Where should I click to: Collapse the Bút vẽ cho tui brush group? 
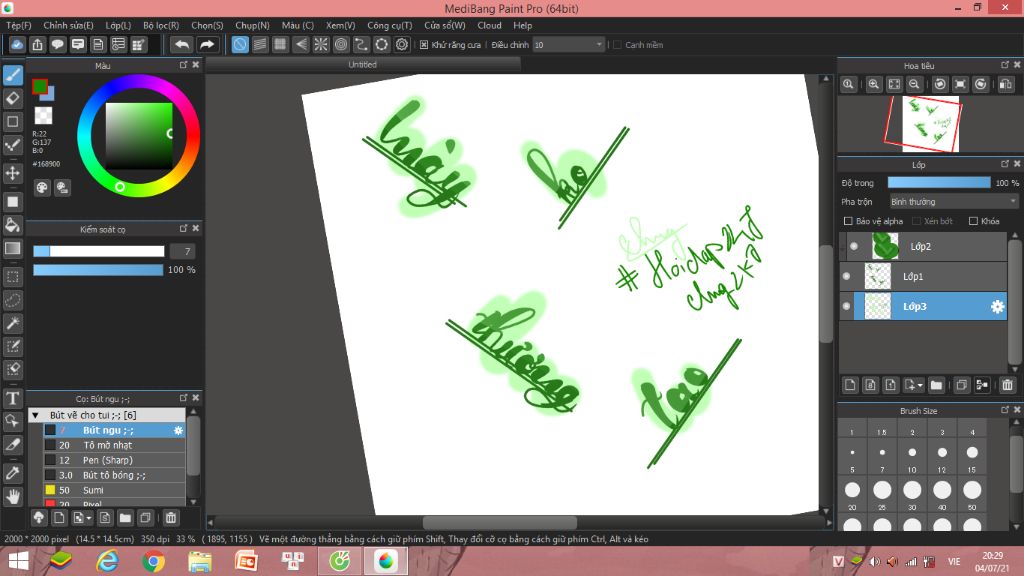click(x=36, y=415)
